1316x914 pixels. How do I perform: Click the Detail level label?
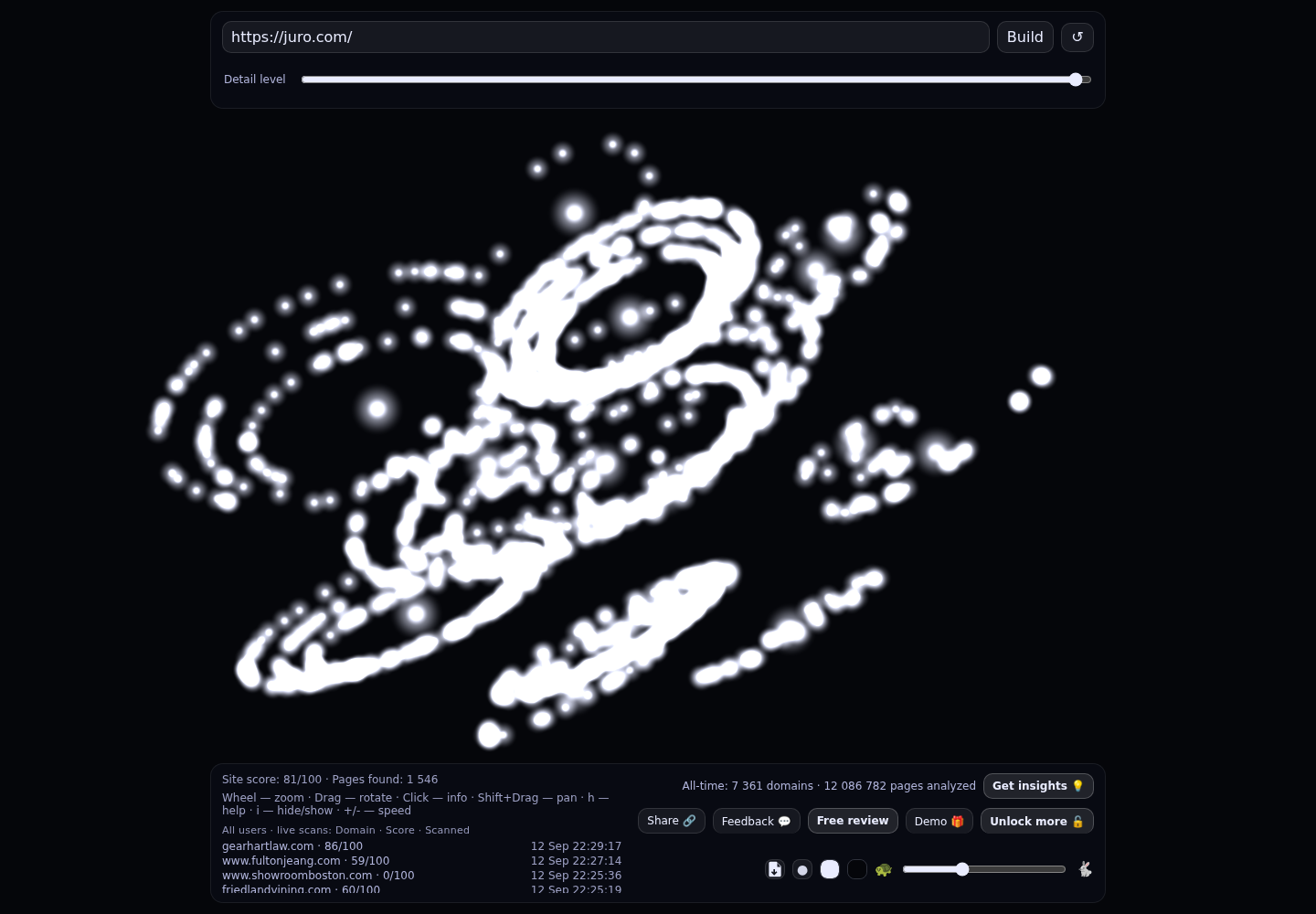(x=255, y=80)
